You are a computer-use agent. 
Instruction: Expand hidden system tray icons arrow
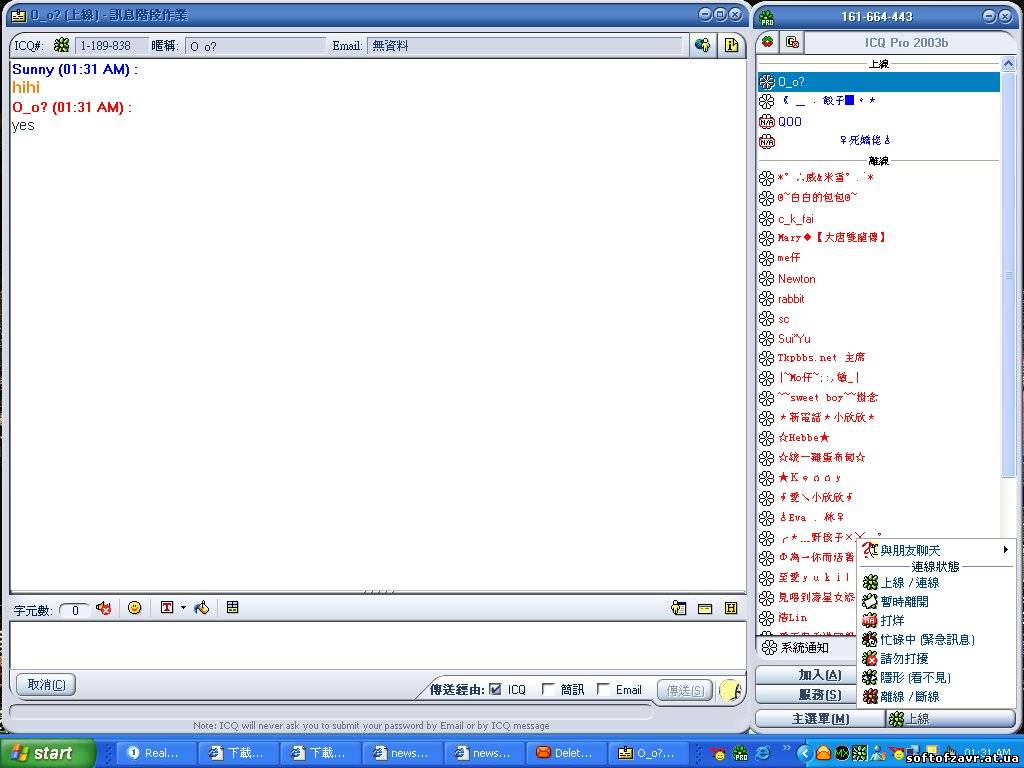click(x=804, y=753)
